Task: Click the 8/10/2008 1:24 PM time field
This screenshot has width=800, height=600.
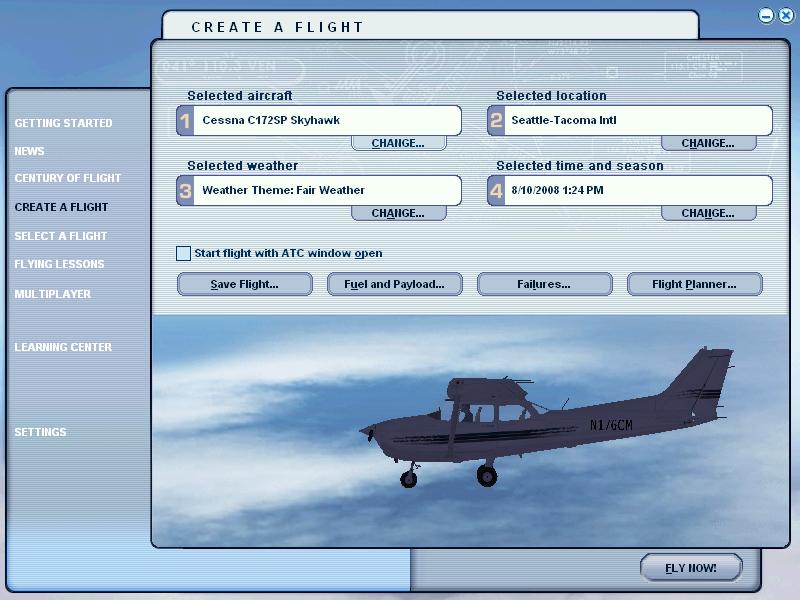Action: coord(638,191)
